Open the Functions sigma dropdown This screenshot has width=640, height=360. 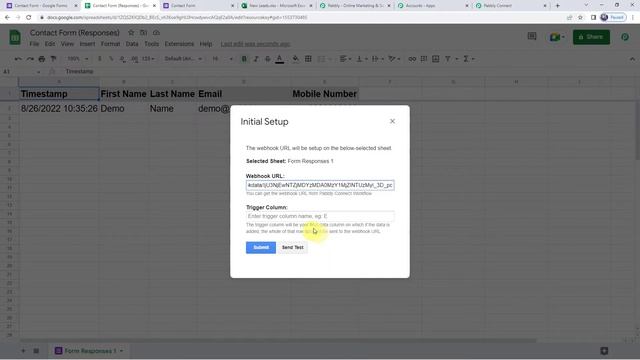tap(469, 59)
